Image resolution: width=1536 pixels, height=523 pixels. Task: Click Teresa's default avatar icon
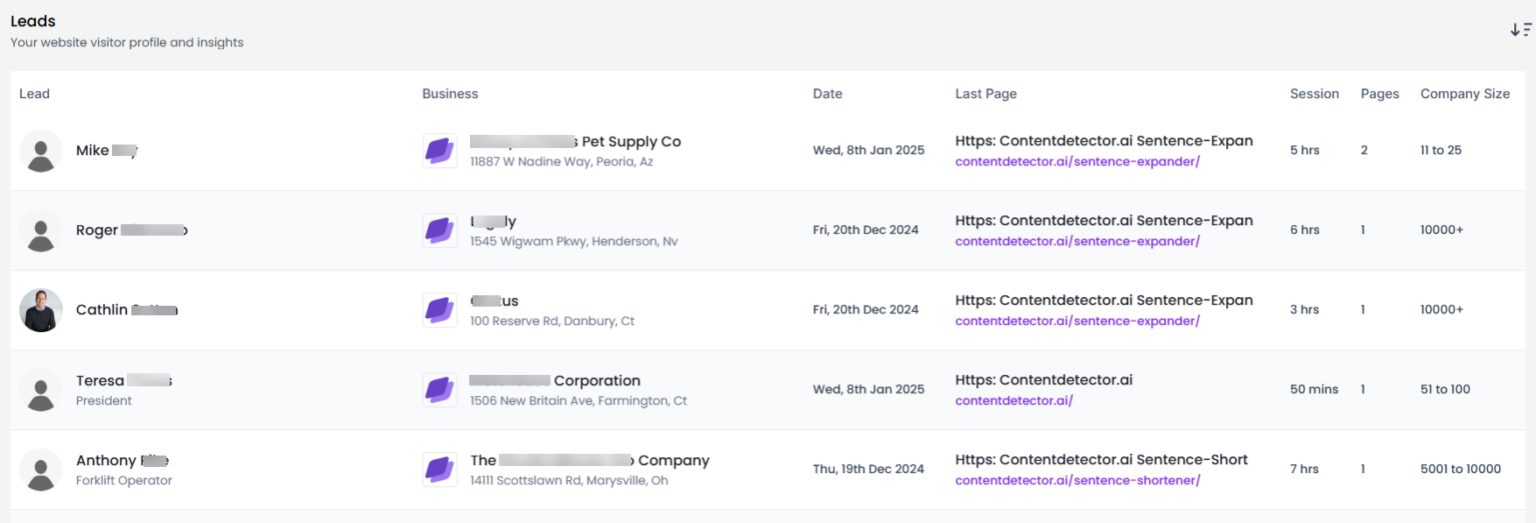coord(41,390)
